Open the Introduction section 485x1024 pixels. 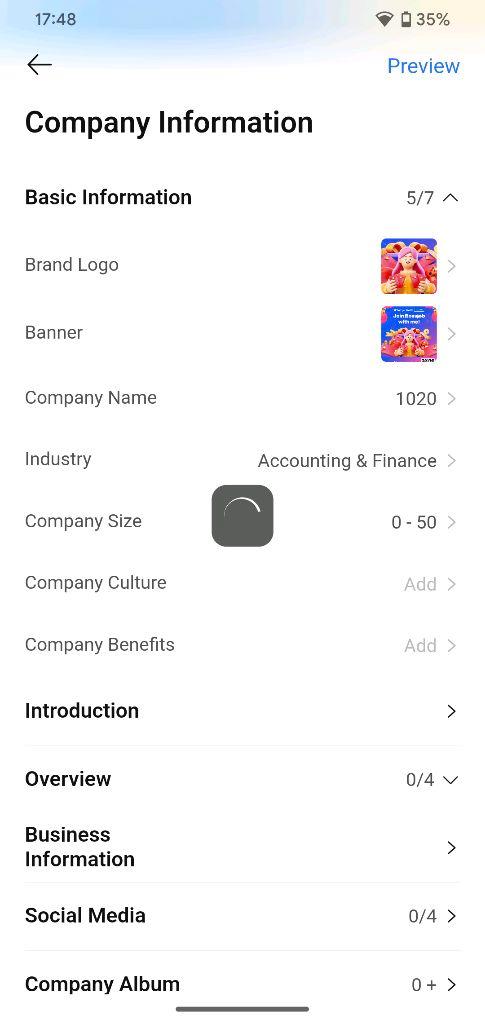click(x=242, y=711)
